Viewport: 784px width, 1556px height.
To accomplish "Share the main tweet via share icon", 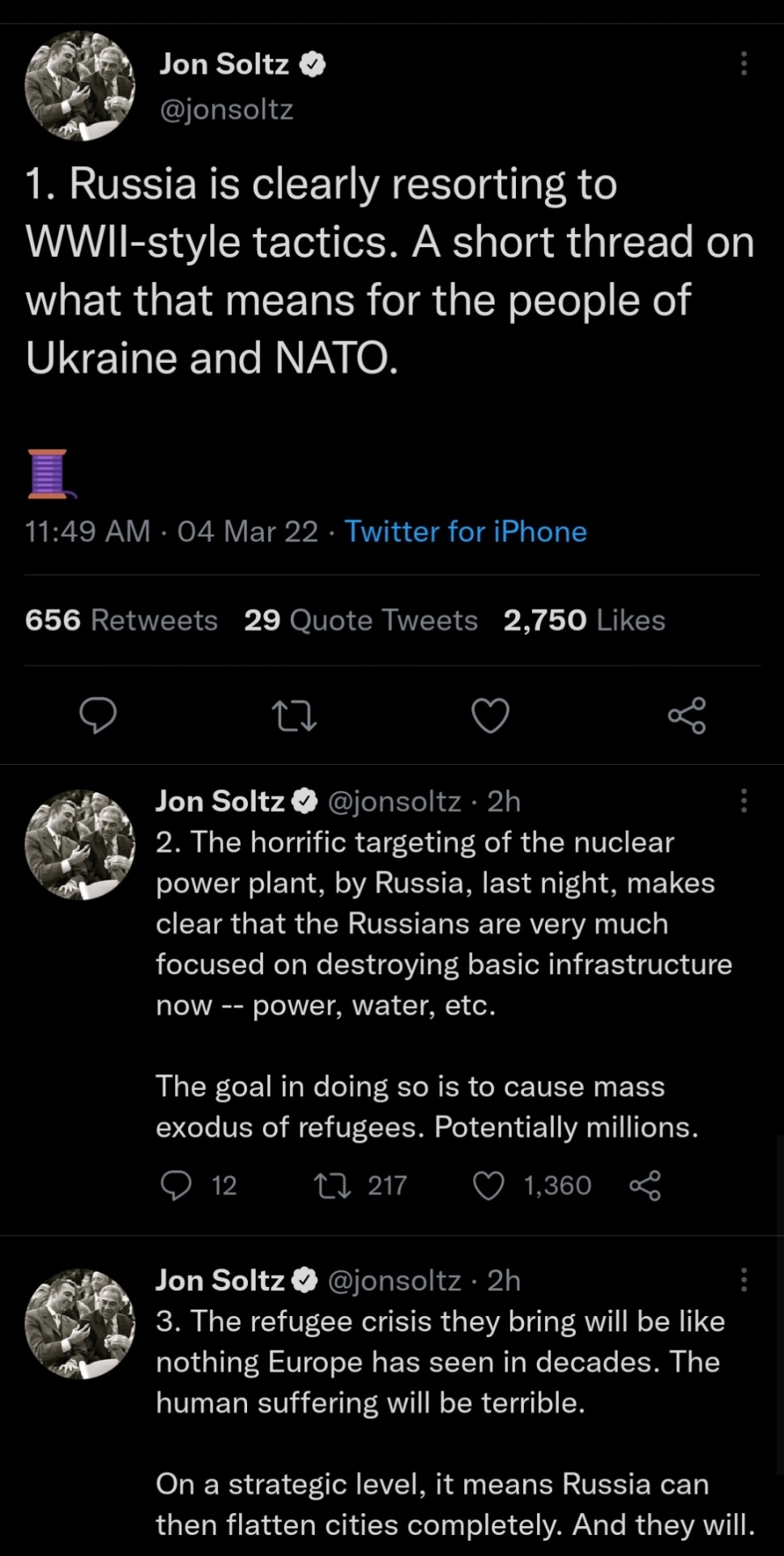I will [687, 716].
